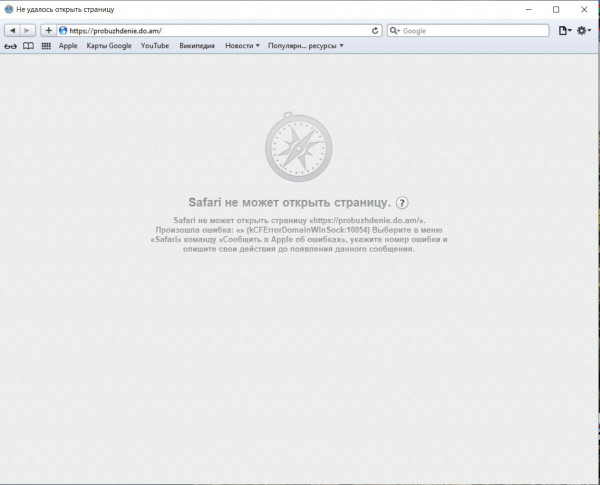
Task: Expand the Популярн... ресурсы folder
Action: (306, 46)
